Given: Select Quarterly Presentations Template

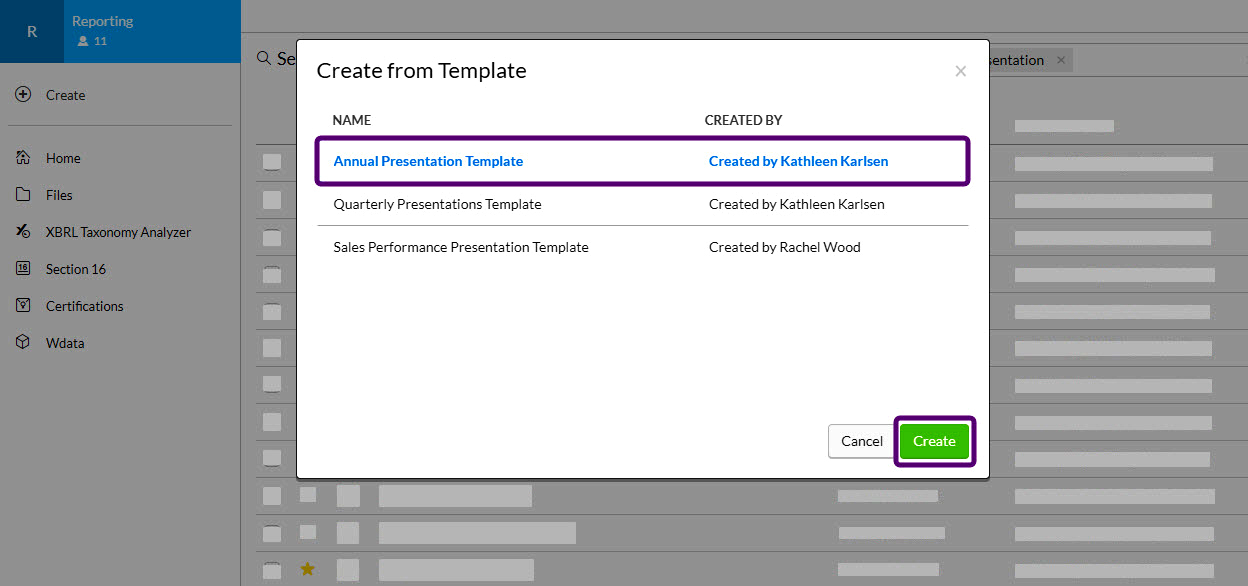Looking at the screenshot, I should pos(437,204).
